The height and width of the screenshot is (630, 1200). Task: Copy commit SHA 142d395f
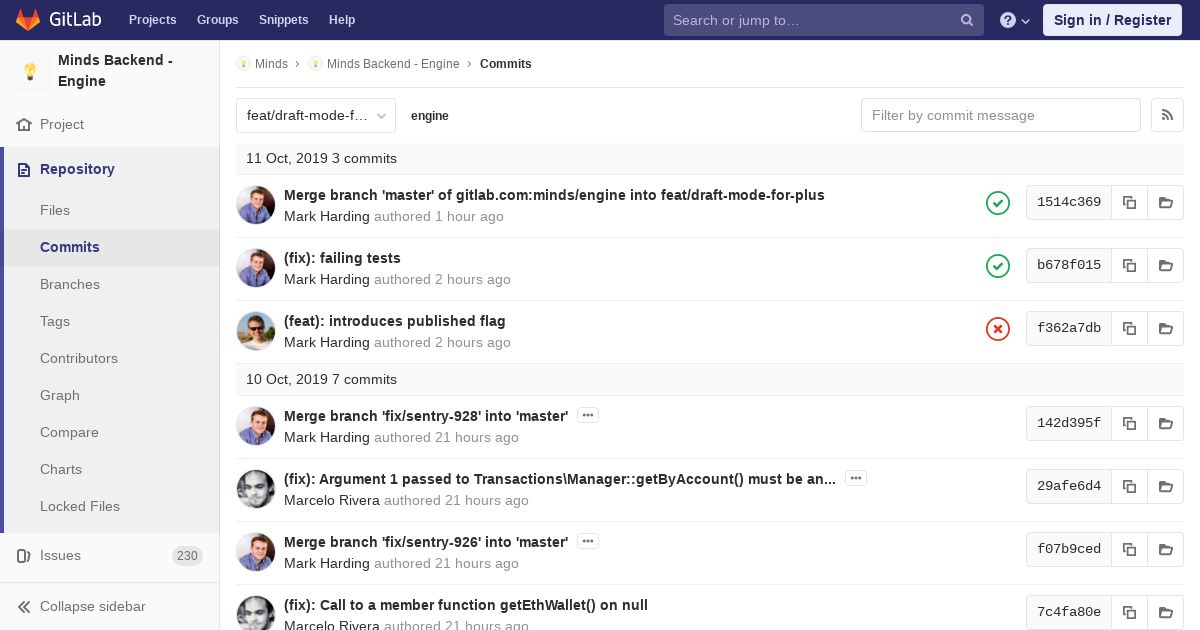point(1129,423)
